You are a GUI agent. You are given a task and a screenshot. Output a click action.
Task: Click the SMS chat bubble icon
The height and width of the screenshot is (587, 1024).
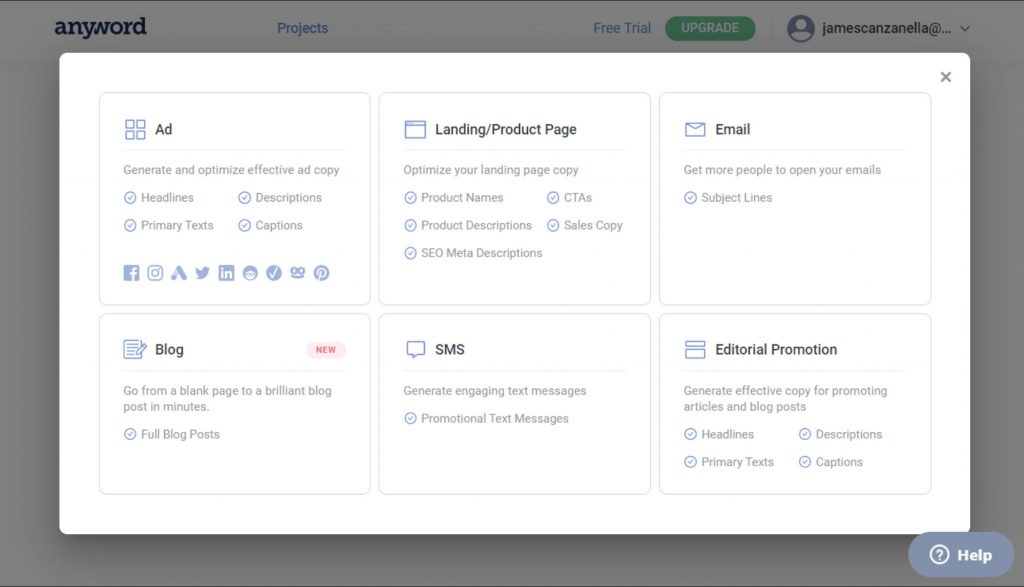[x=416, y=348]
